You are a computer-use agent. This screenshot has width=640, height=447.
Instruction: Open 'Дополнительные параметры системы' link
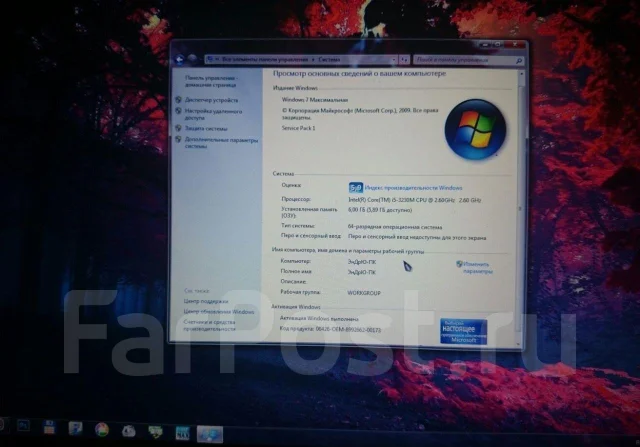pyautogui.click(x=221, y=143)
